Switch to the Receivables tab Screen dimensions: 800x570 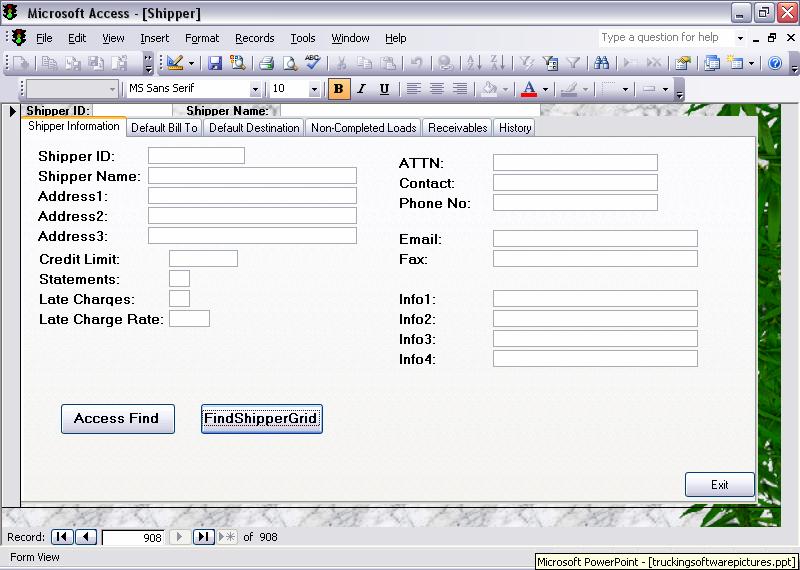[x=457, y=128]
